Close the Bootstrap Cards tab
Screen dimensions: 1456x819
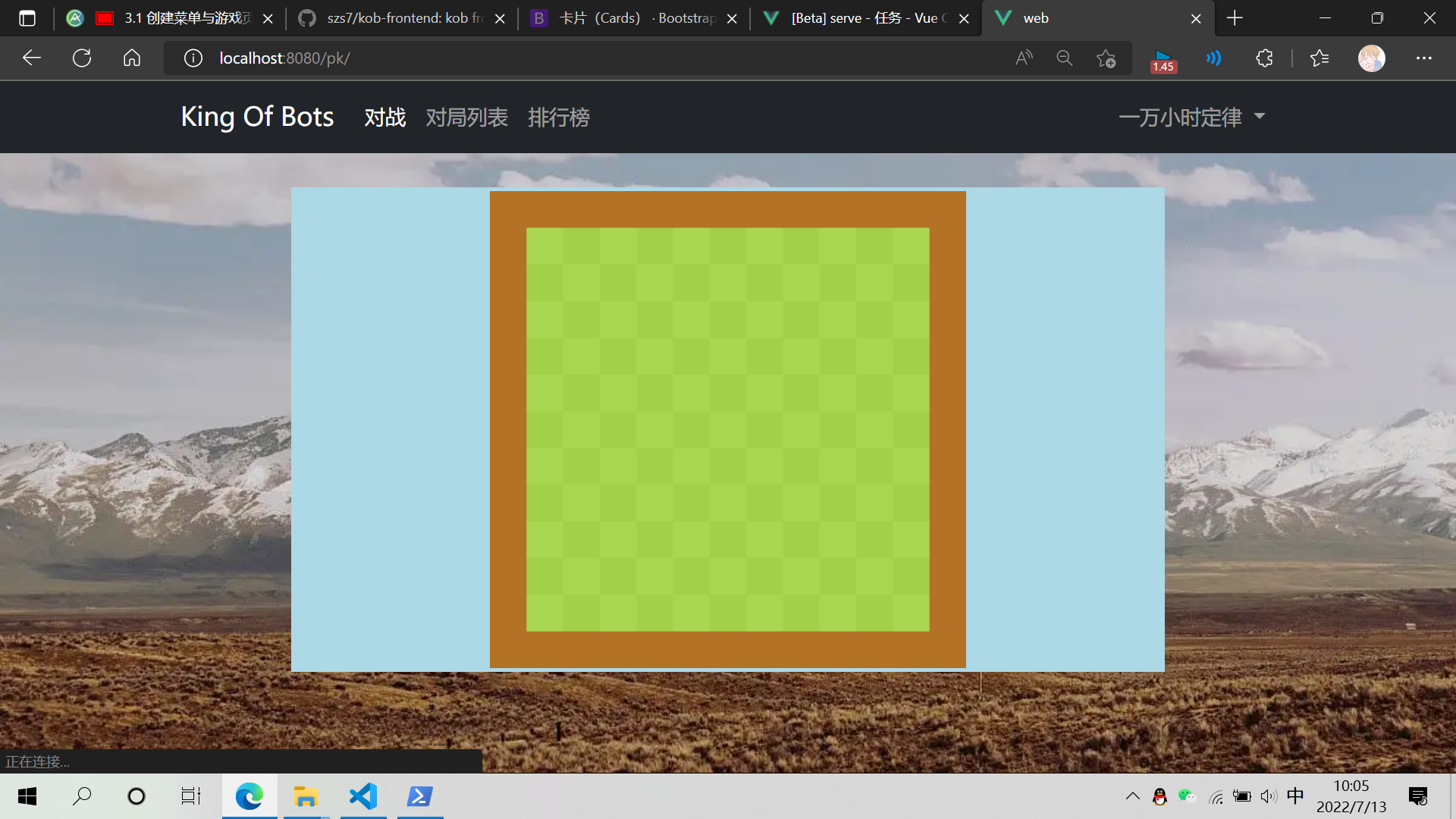coord(732,19)
